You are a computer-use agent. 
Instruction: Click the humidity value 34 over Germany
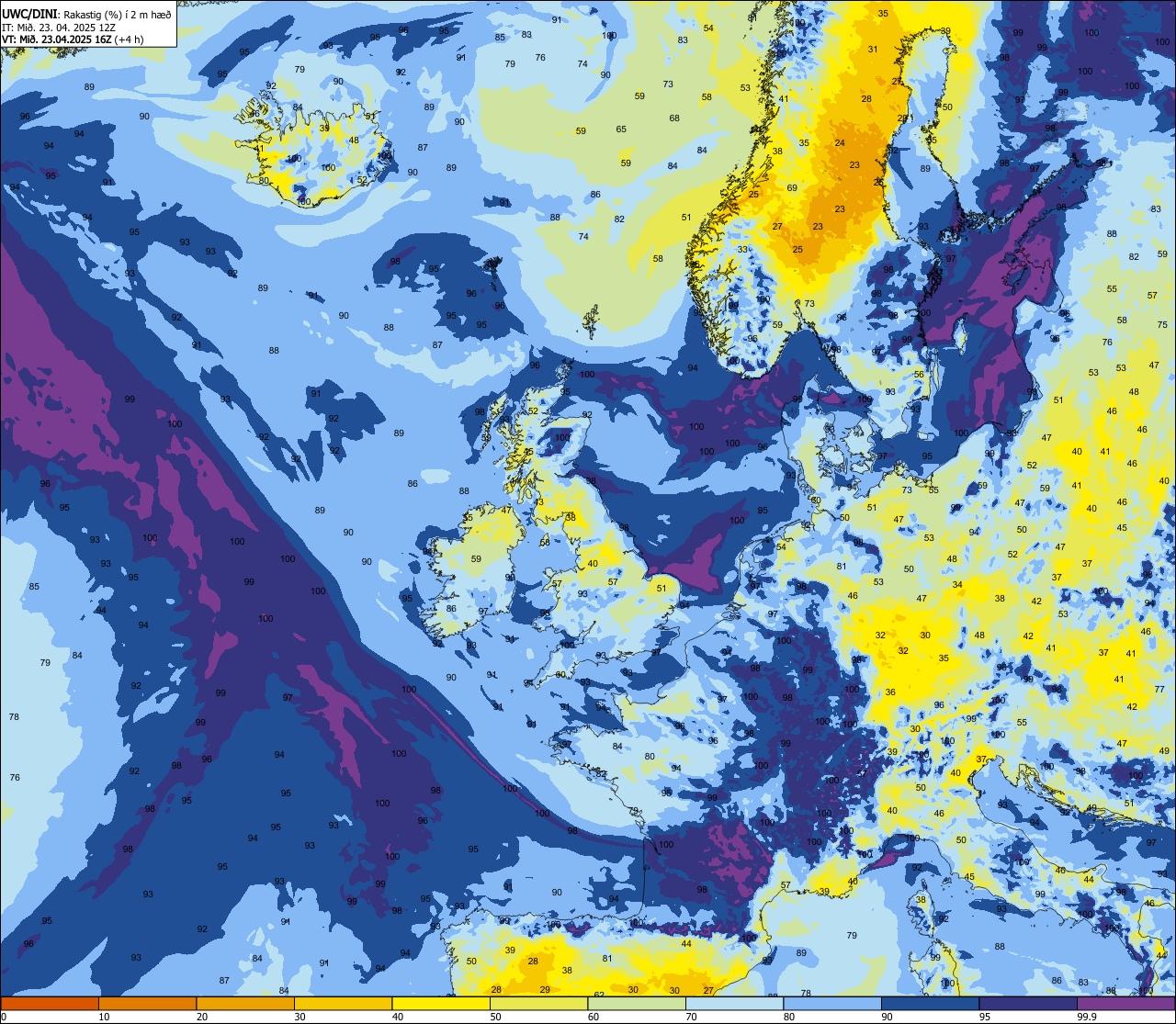tap(957, 585)
